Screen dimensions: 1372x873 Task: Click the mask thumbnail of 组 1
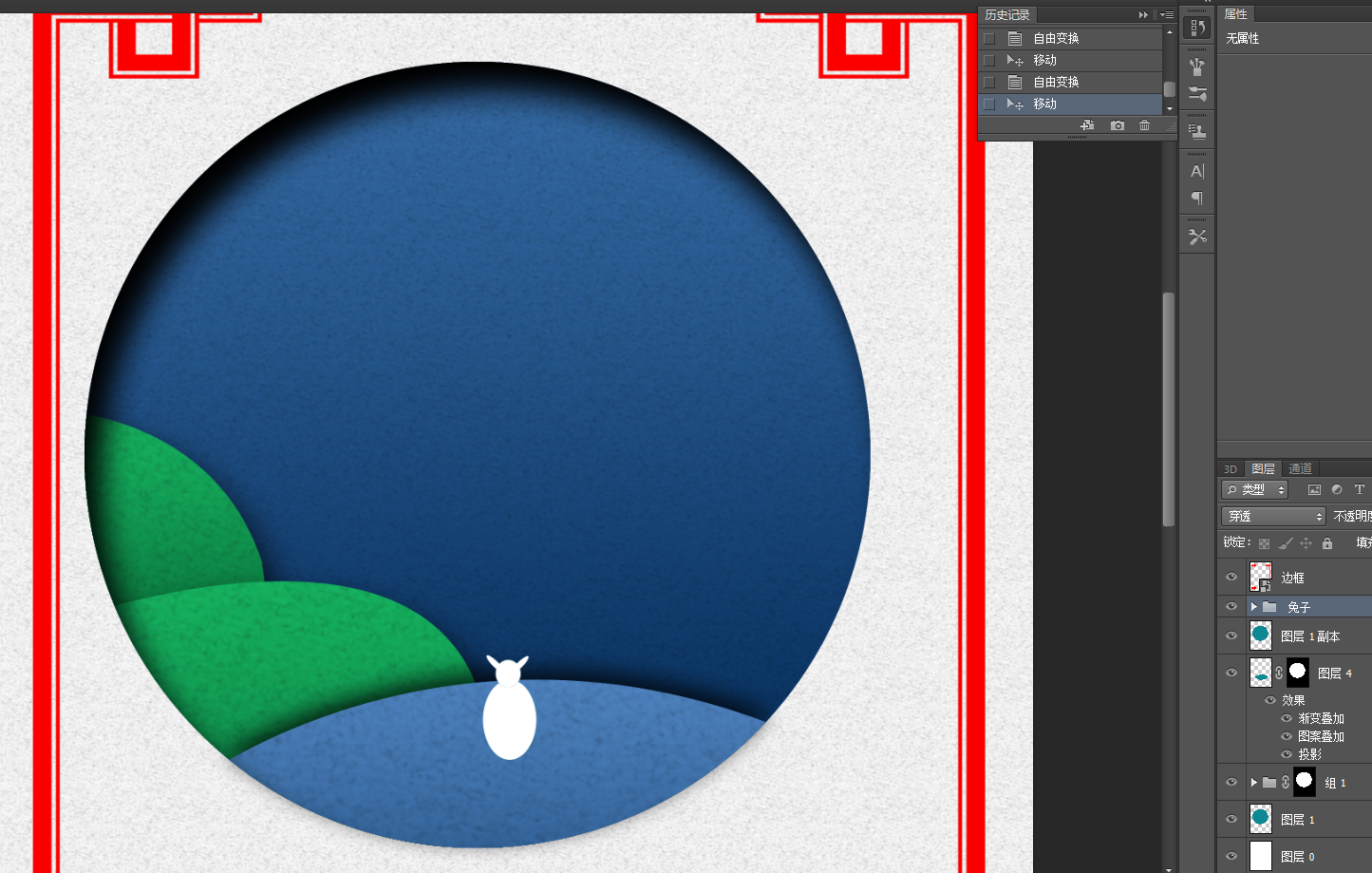pos(1305,782)
